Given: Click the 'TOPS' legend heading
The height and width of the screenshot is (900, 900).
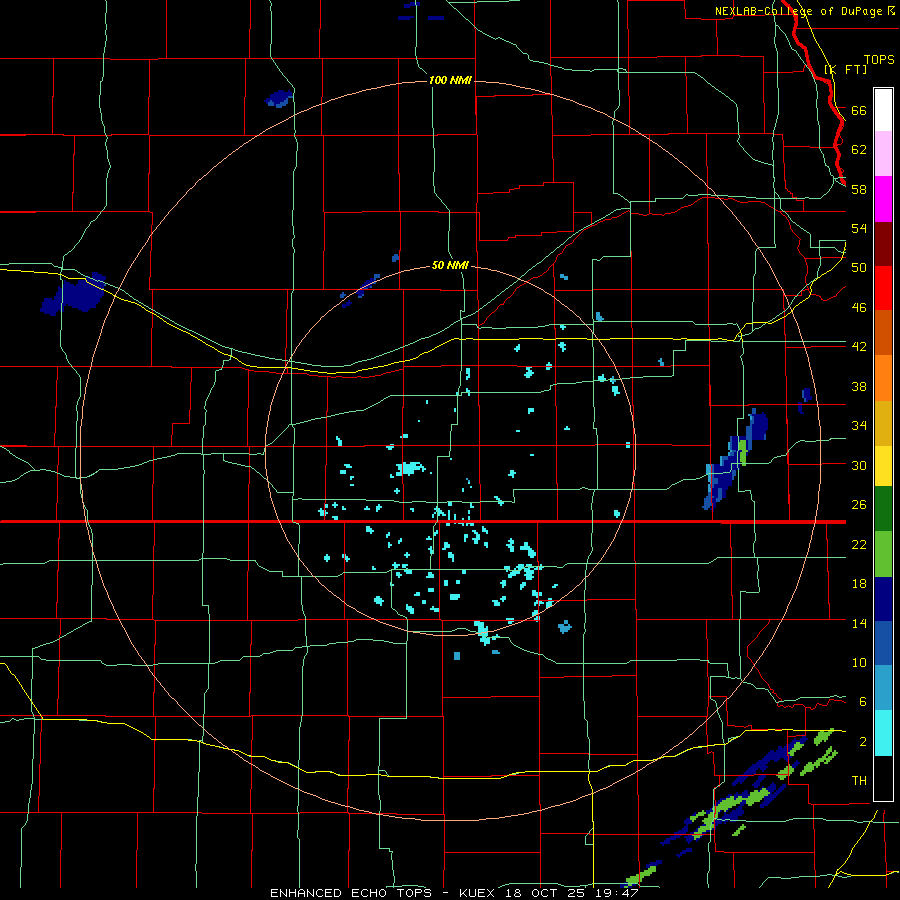Looking at the screenshot, I should [x=879, y=60].
